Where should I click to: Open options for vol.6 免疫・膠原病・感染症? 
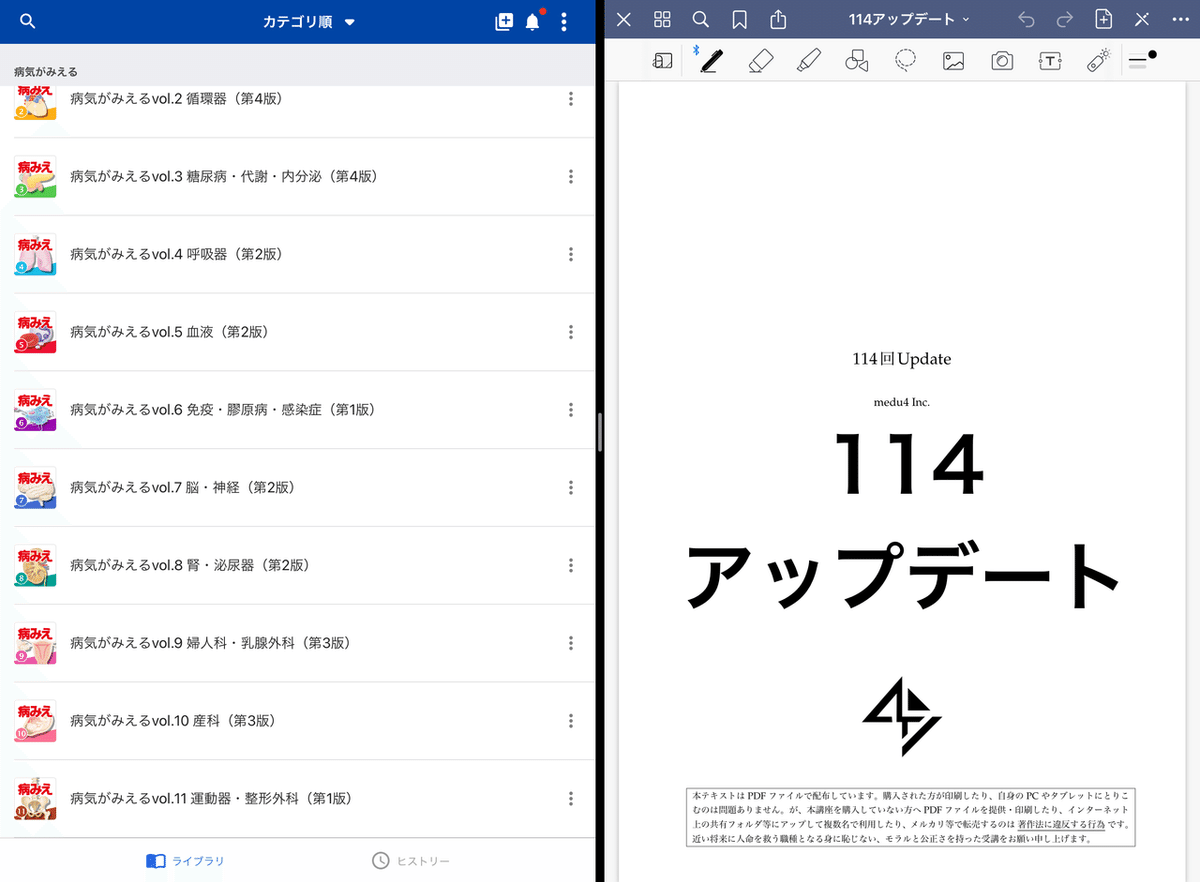[571, 410]
